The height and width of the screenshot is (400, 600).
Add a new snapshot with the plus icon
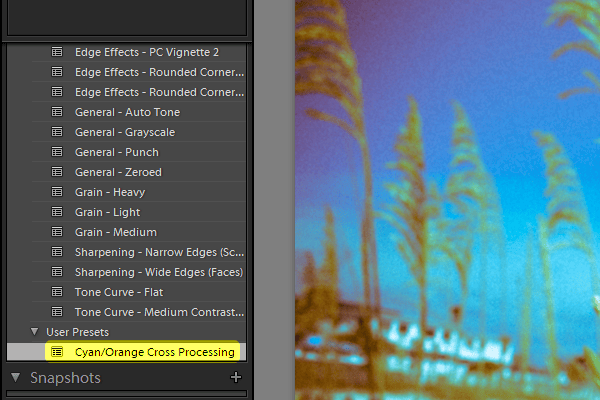(236, 377)
